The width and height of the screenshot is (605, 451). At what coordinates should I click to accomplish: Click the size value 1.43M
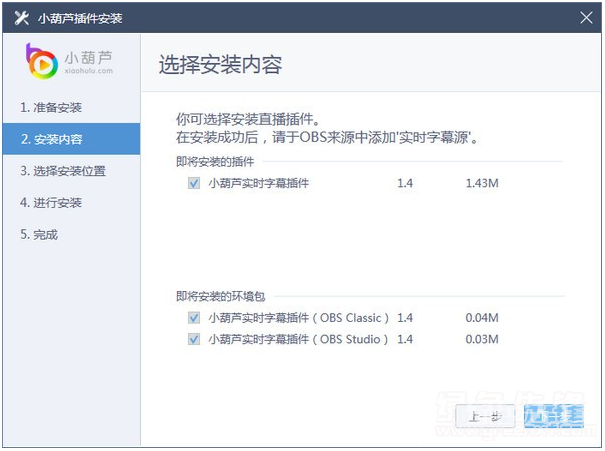[482, 183]
